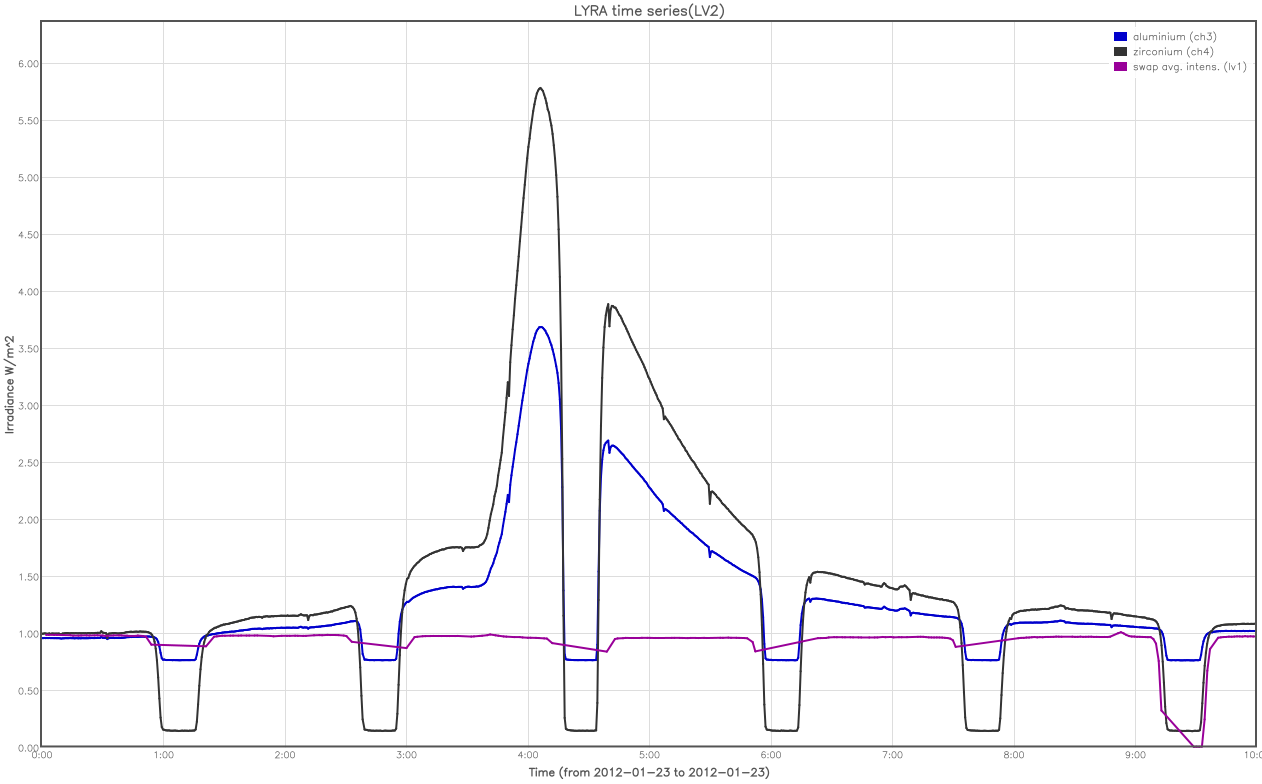Click the blue aluminium legend swatch
1262x784 pixels.
point(1120,37)
